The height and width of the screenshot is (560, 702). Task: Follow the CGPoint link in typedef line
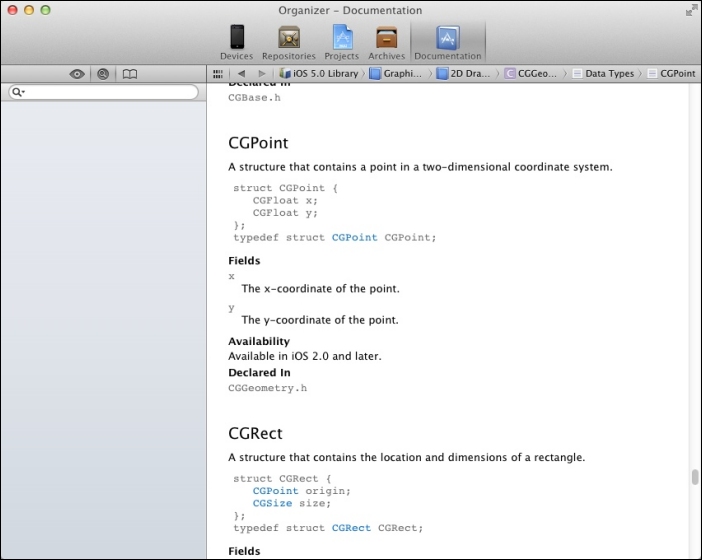click(355, 238)
